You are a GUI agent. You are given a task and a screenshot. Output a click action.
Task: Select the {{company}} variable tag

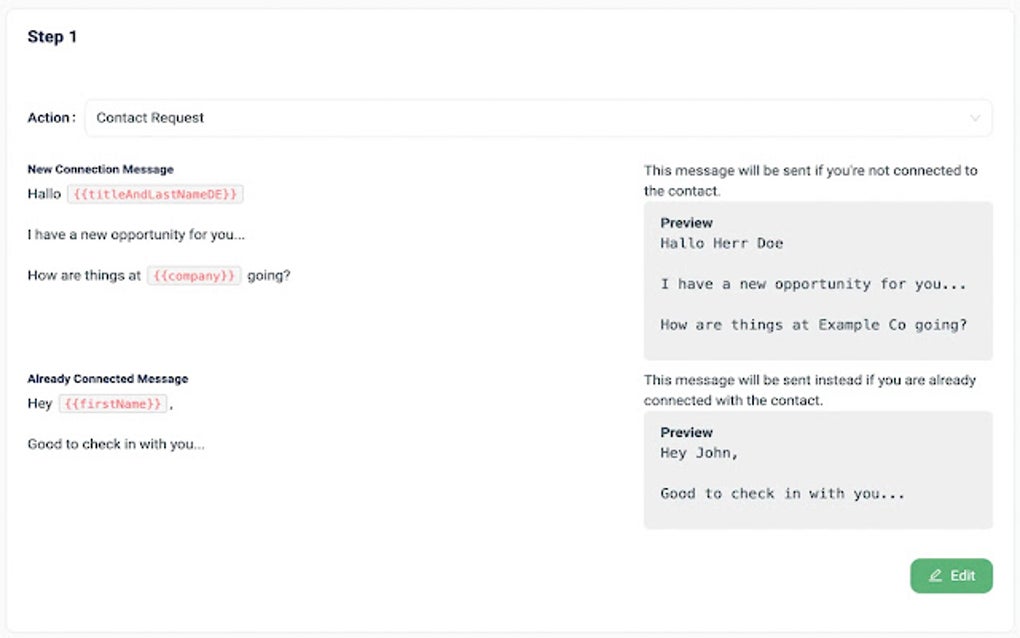point(194,275)
